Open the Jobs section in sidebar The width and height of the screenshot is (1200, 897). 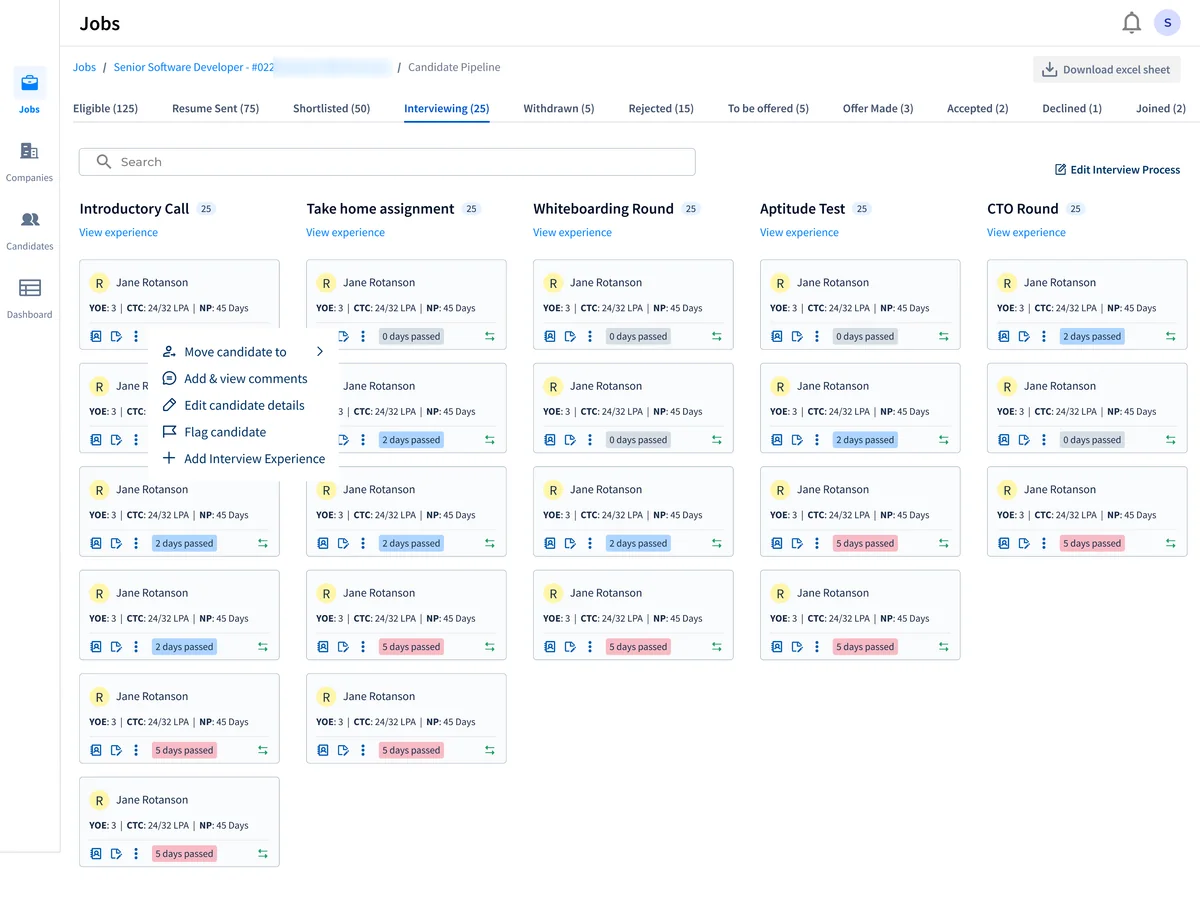point(30,91)
